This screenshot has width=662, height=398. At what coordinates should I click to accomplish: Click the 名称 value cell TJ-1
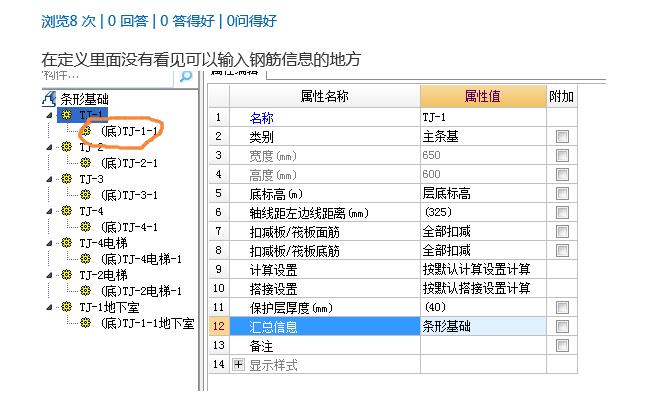(x=483, y=117)
